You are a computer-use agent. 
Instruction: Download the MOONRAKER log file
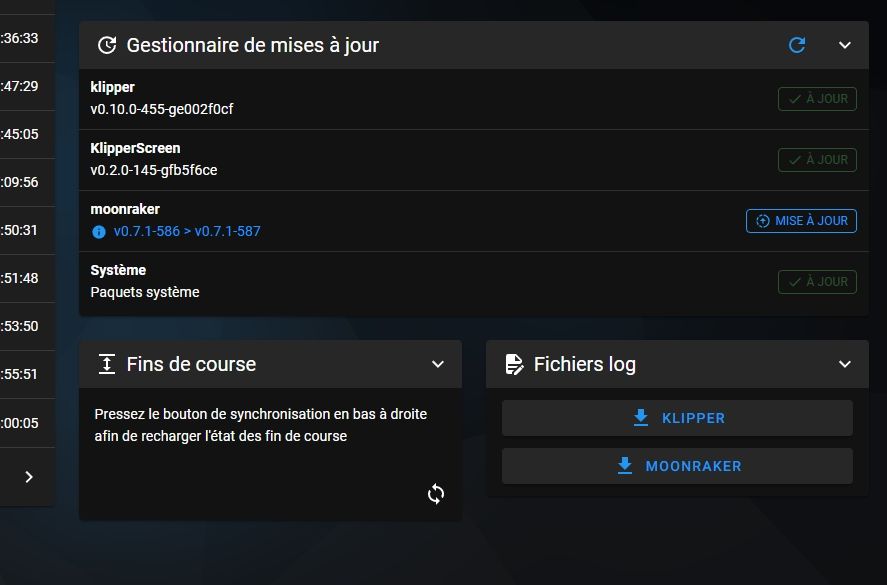[x=677, y=466]
